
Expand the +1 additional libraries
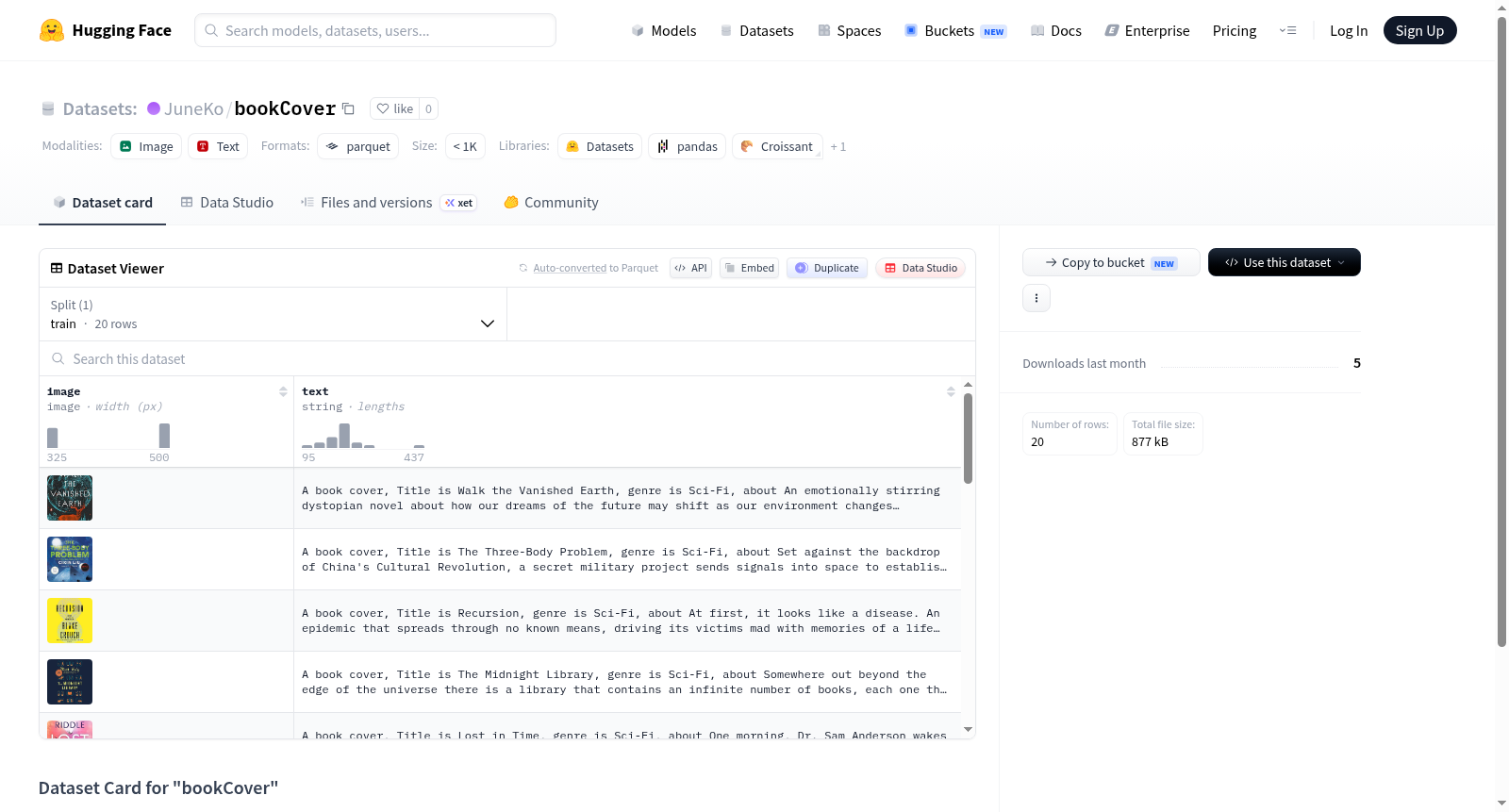[x=838, y=147]
